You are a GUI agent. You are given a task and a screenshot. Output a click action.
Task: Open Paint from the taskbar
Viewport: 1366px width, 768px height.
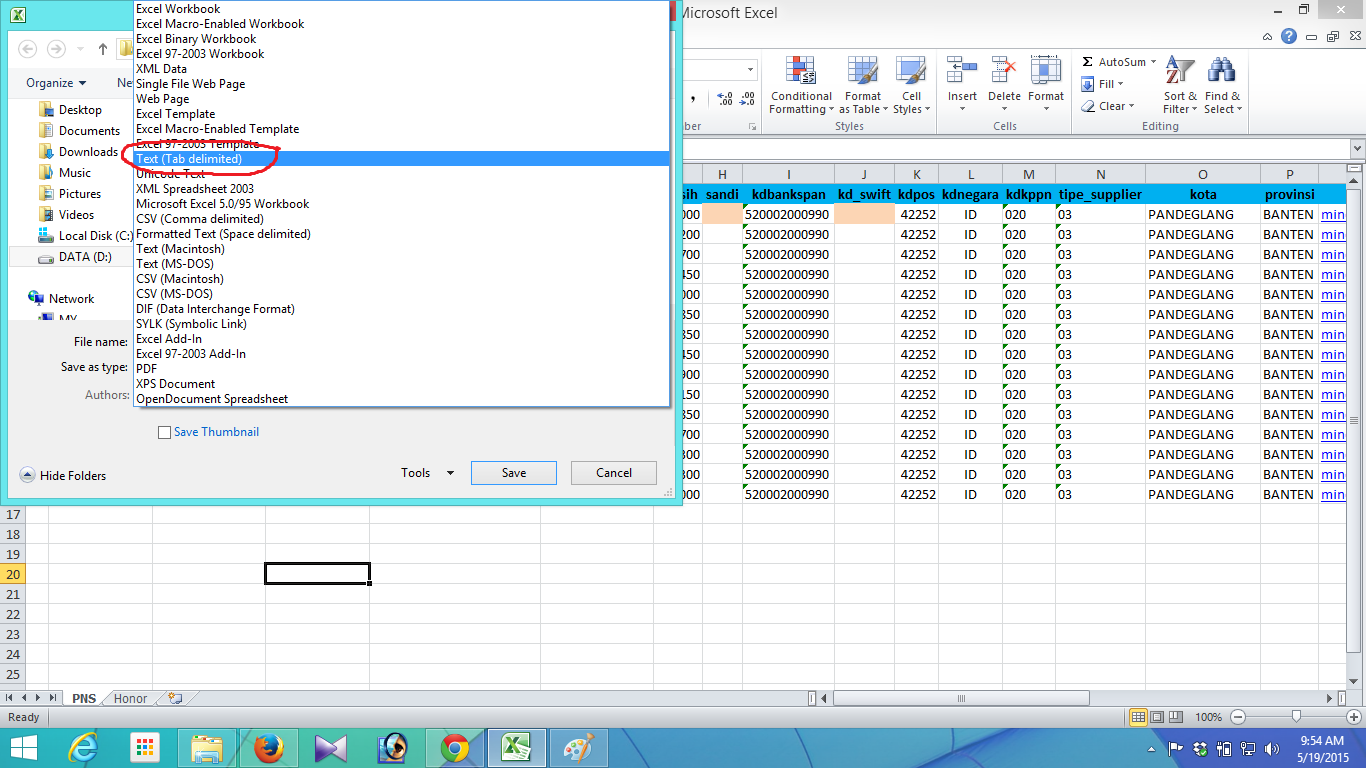pos(579,748)
